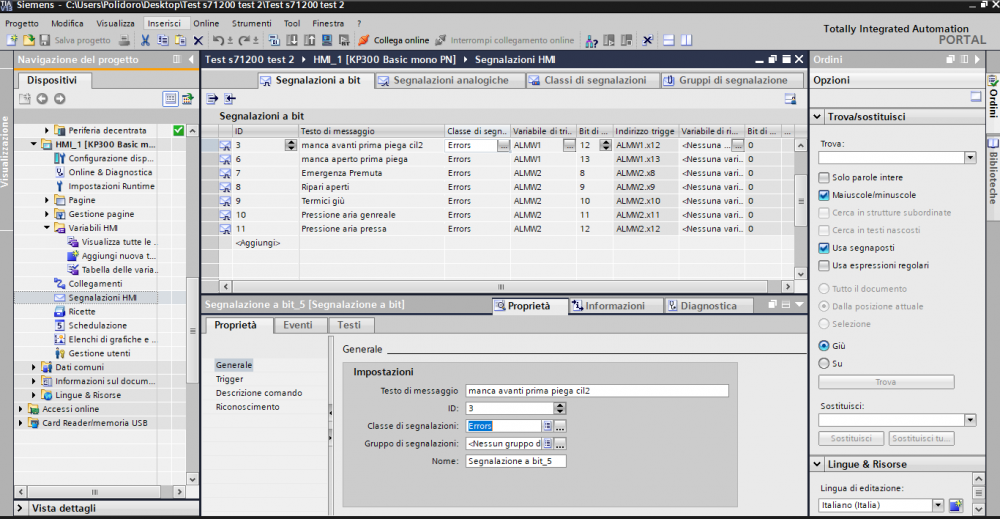The width and height of the screenshot is (1000, 519).
Task: Click the Start simulation icon
Action: click(327, 40)
